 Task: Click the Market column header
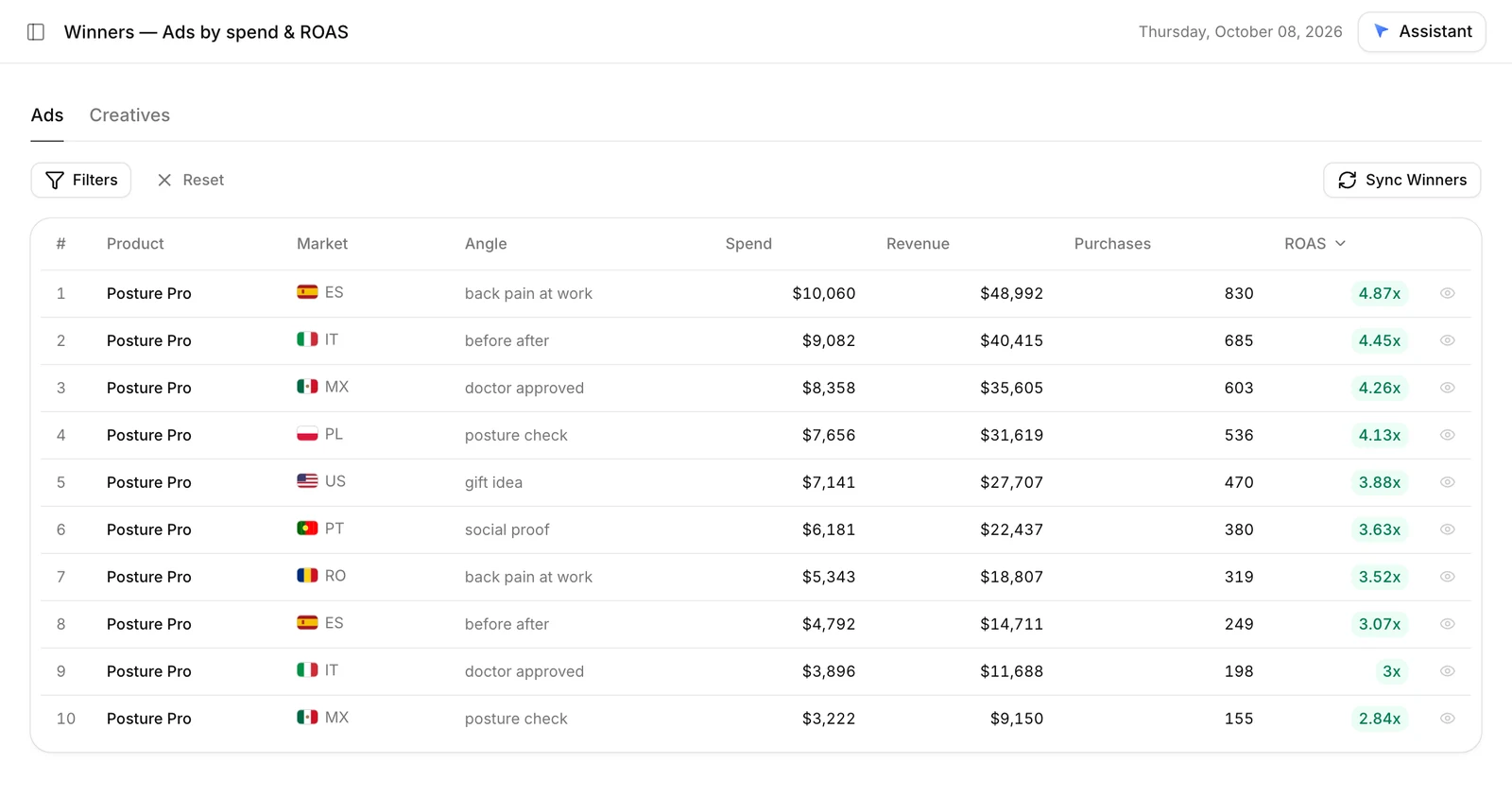322,244
